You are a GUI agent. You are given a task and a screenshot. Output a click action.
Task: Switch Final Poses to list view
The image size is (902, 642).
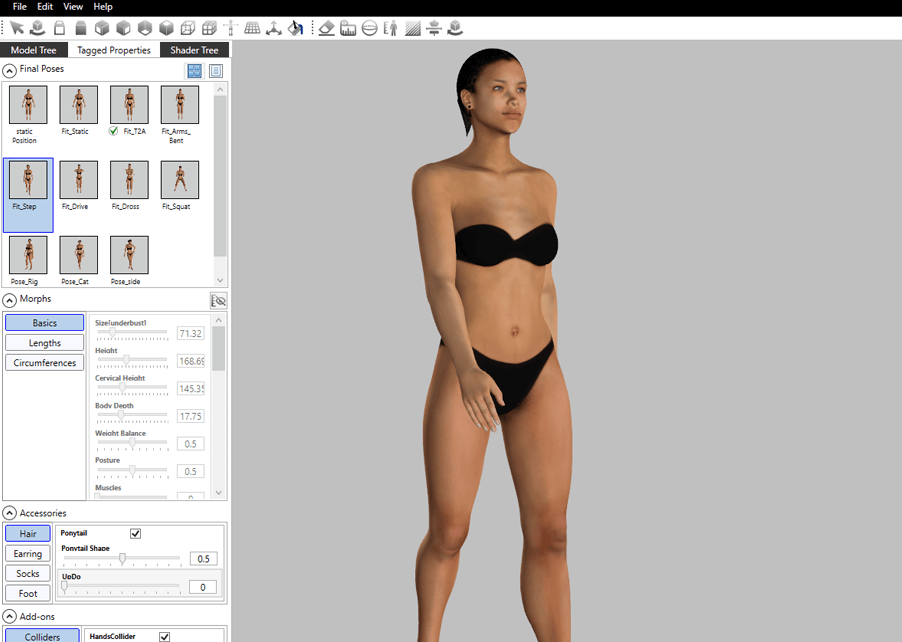(x=216, y=71)
